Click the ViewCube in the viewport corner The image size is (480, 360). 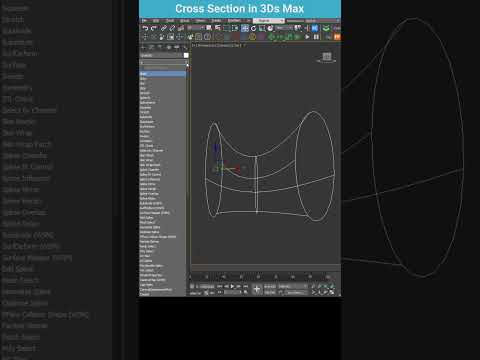point(327,57)
